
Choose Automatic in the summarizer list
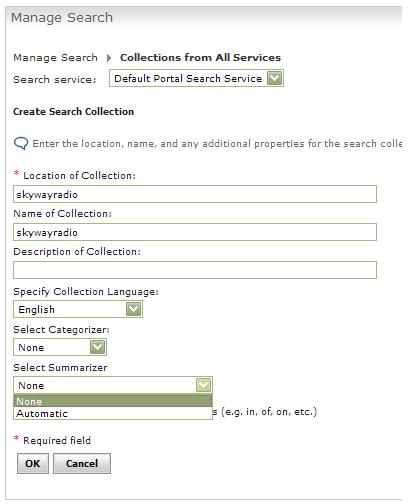pos(113,414)
